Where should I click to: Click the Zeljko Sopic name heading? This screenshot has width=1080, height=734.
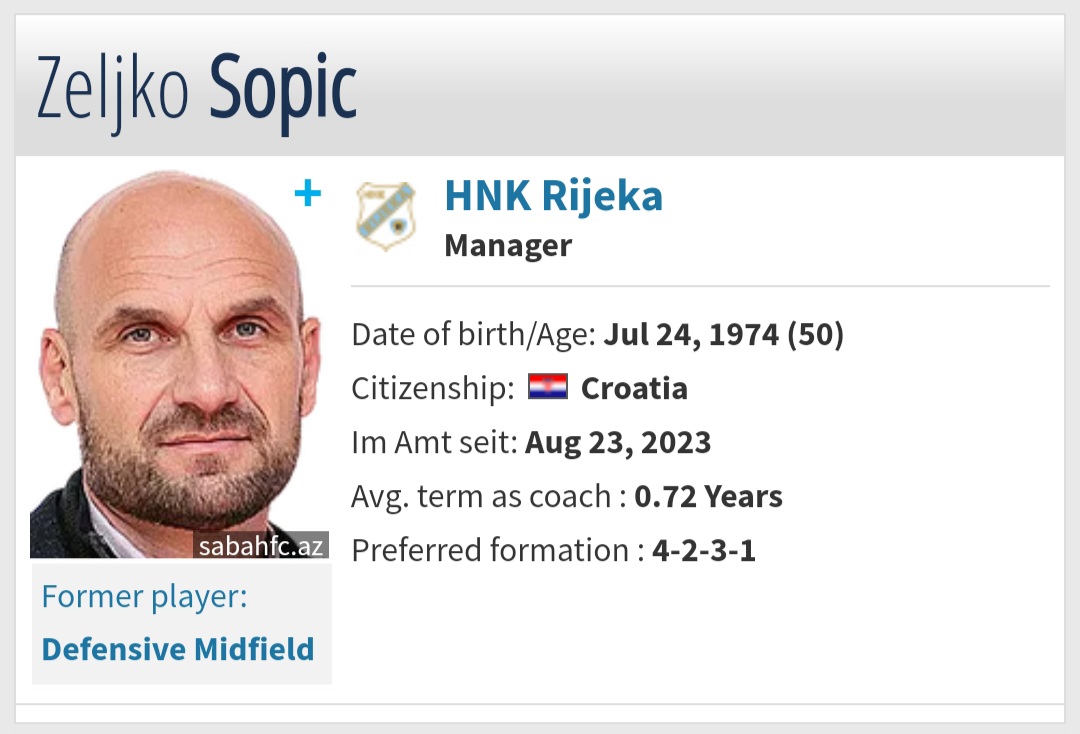coord(197,90)
